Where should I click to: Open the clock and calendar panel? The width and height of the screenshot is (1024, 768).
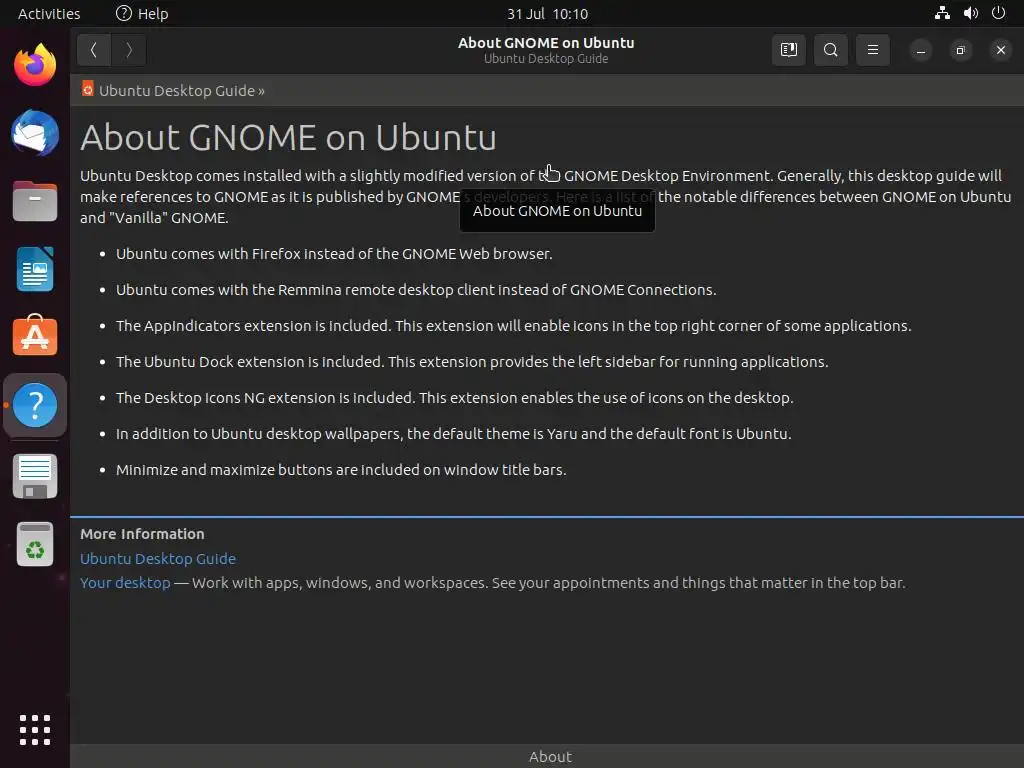coord(547,14)
